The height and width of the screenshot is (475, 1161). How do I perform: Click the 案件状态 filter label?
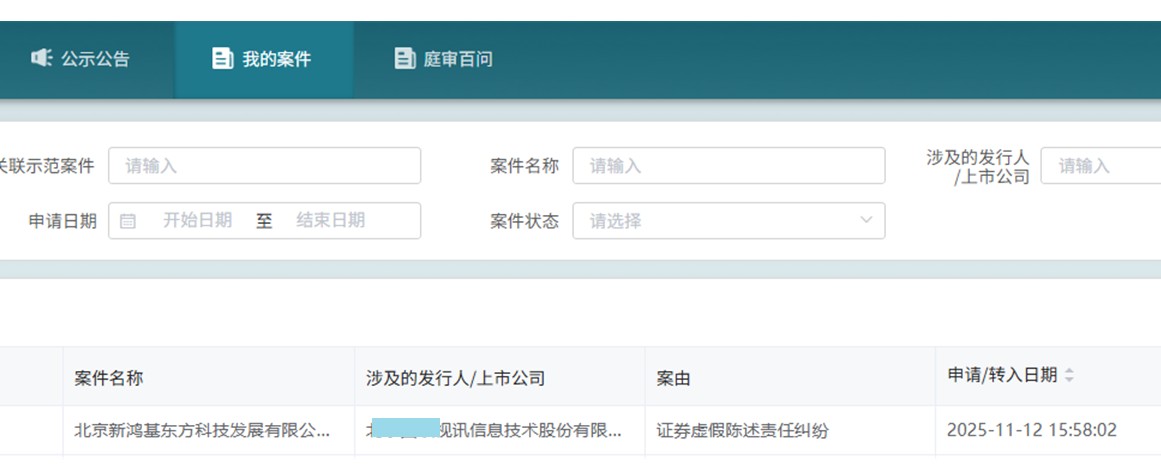click(x=524, y=220)
